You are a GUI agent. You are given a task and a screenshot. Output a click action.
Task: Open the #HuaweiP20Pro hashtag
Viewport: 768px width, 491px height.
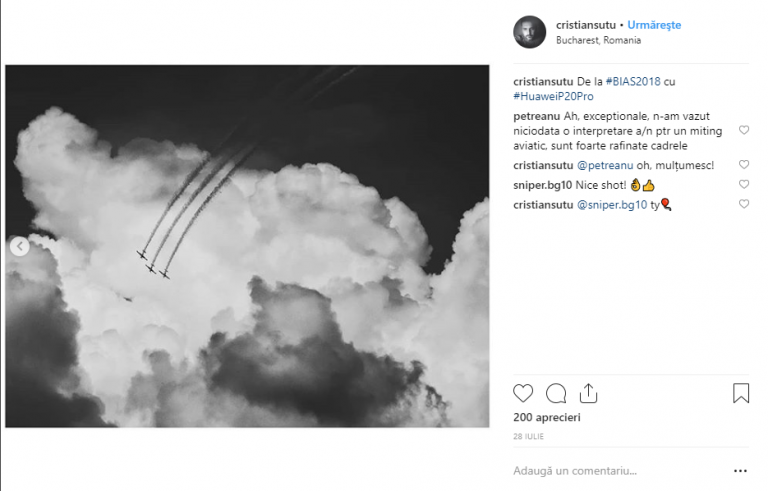[553, 97]
